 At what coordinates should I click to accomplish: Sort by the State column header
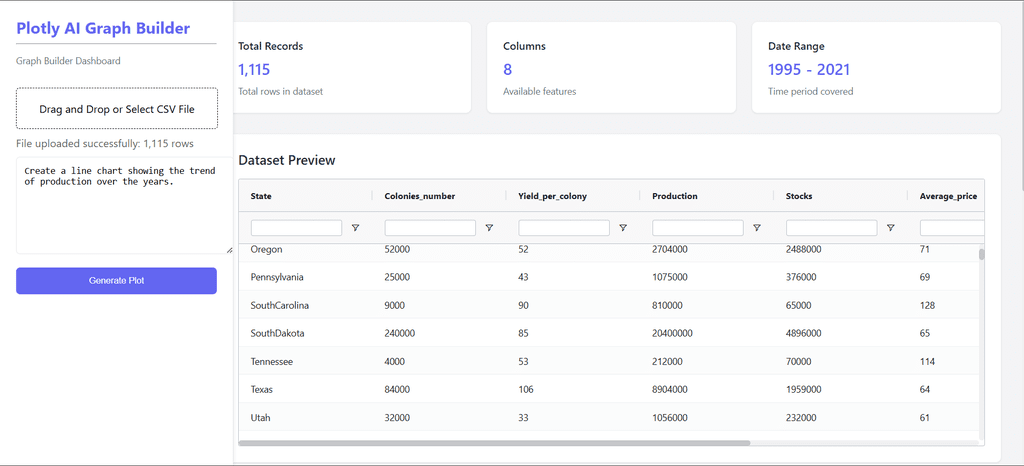[x=261, y=196]
